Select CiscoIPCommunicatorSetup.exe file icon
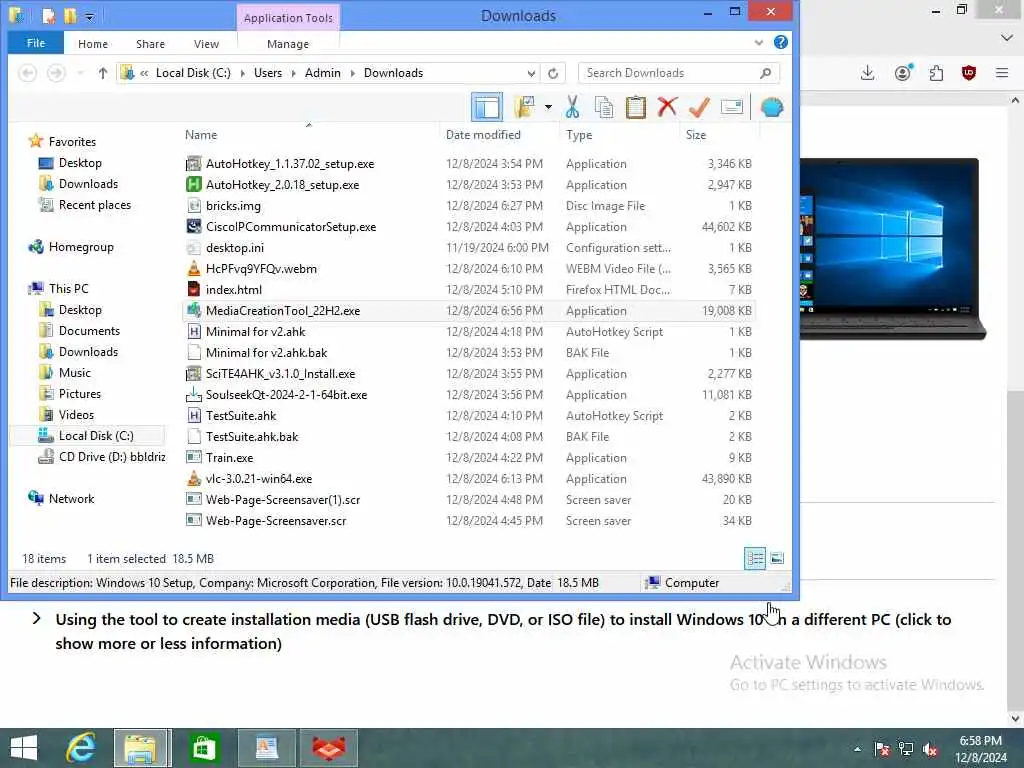 pyautogui.click(x=193, y=227)
